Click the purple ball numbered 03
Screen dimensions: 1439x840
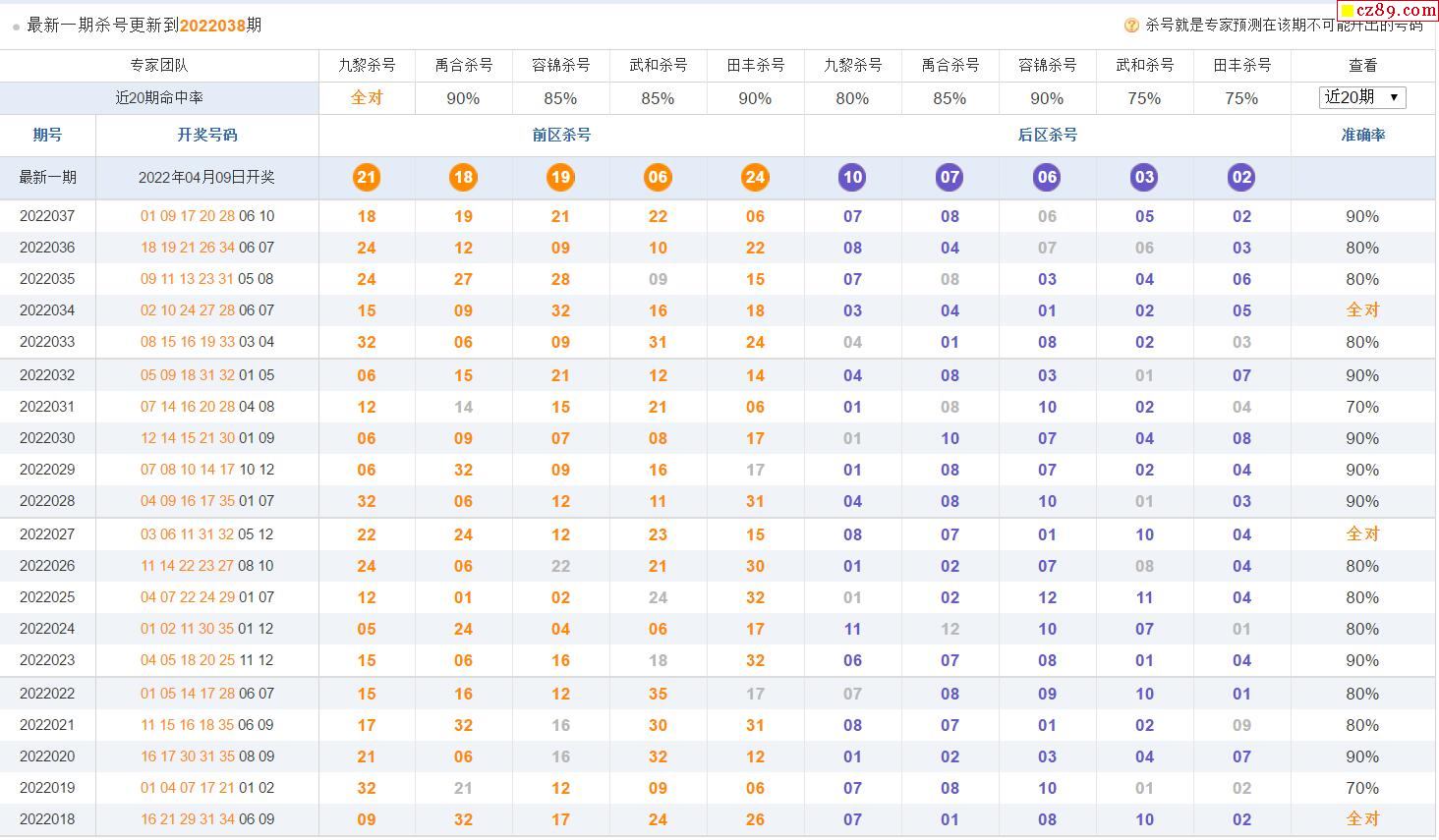click(x=1144, y=178)
